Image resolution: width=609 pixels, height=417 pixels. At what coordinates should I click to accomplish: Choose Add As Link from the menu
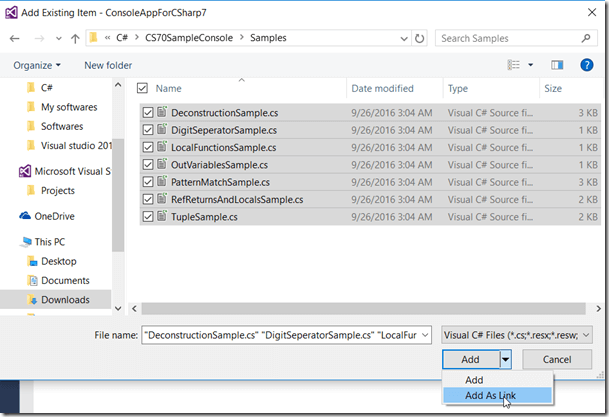[x=490, y=396]
